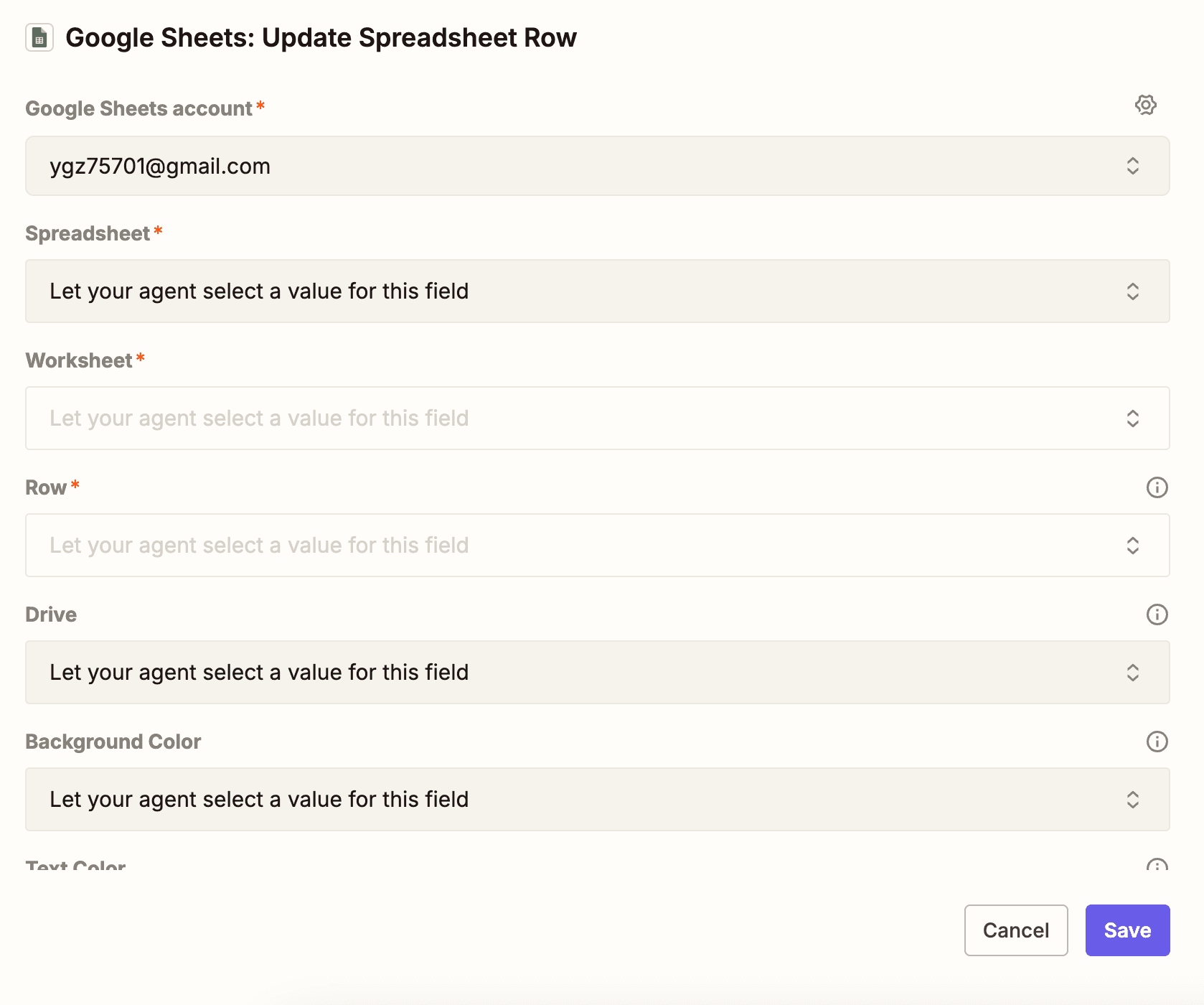Click chevron arrows on Row field
The width and height of the screenshot is (1204, 1005).
[1133, 546]
